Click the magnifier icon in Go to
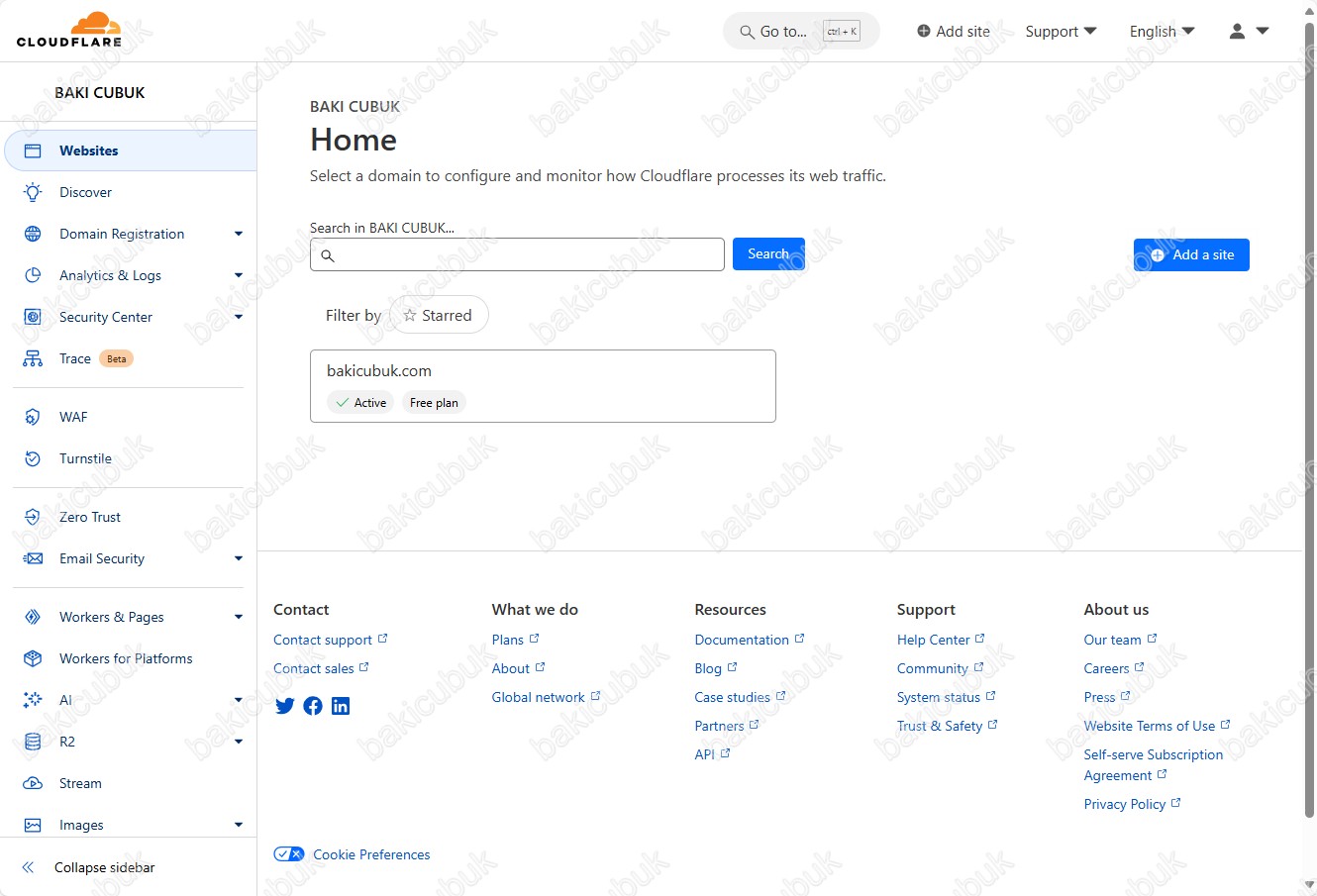The width and height of the screenshot is (1317, 896). 748,32
